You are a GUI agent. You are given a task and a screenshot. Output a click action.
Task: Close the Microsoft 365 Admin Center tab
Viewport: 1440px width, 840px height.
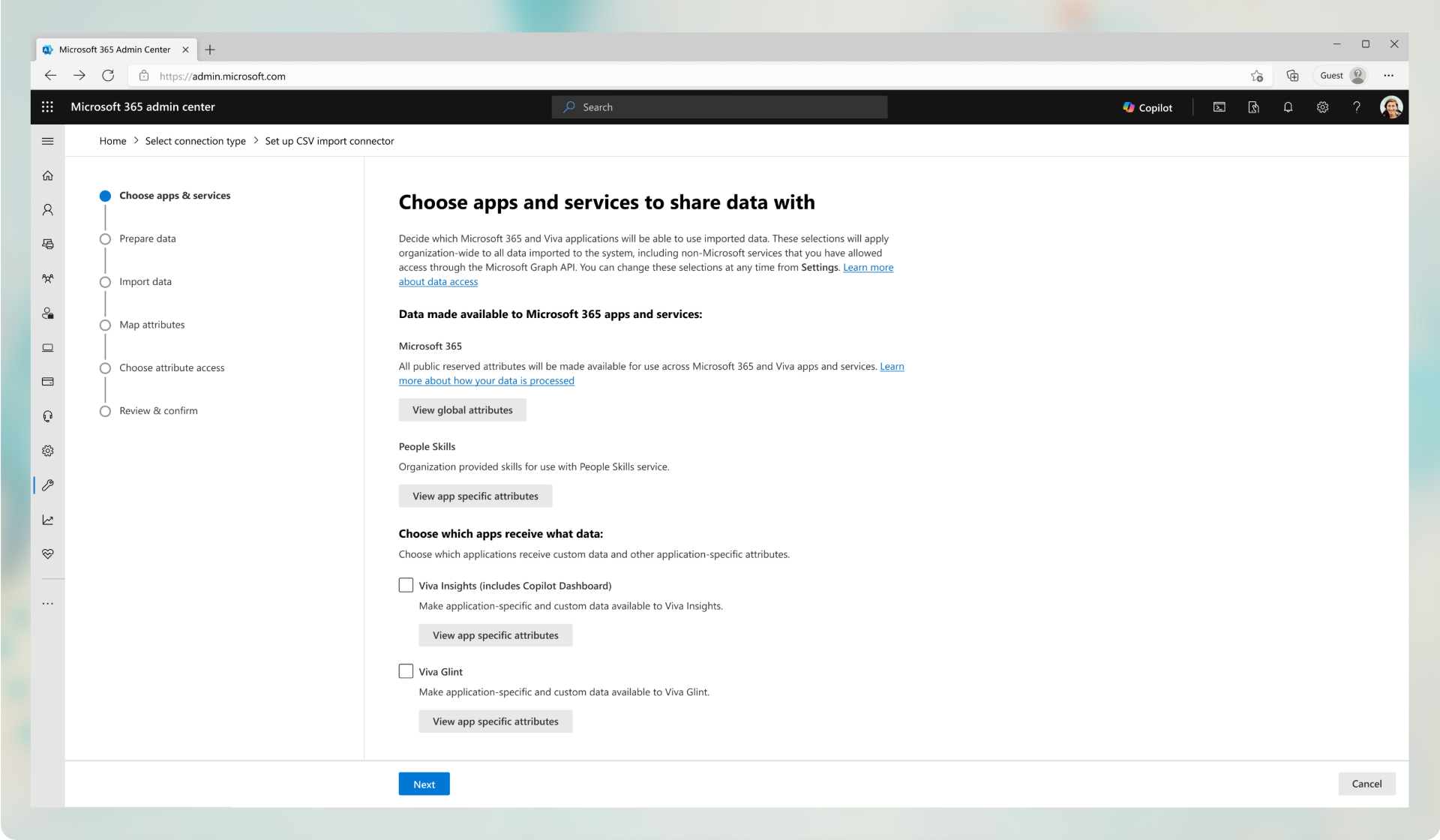[185, 49]
